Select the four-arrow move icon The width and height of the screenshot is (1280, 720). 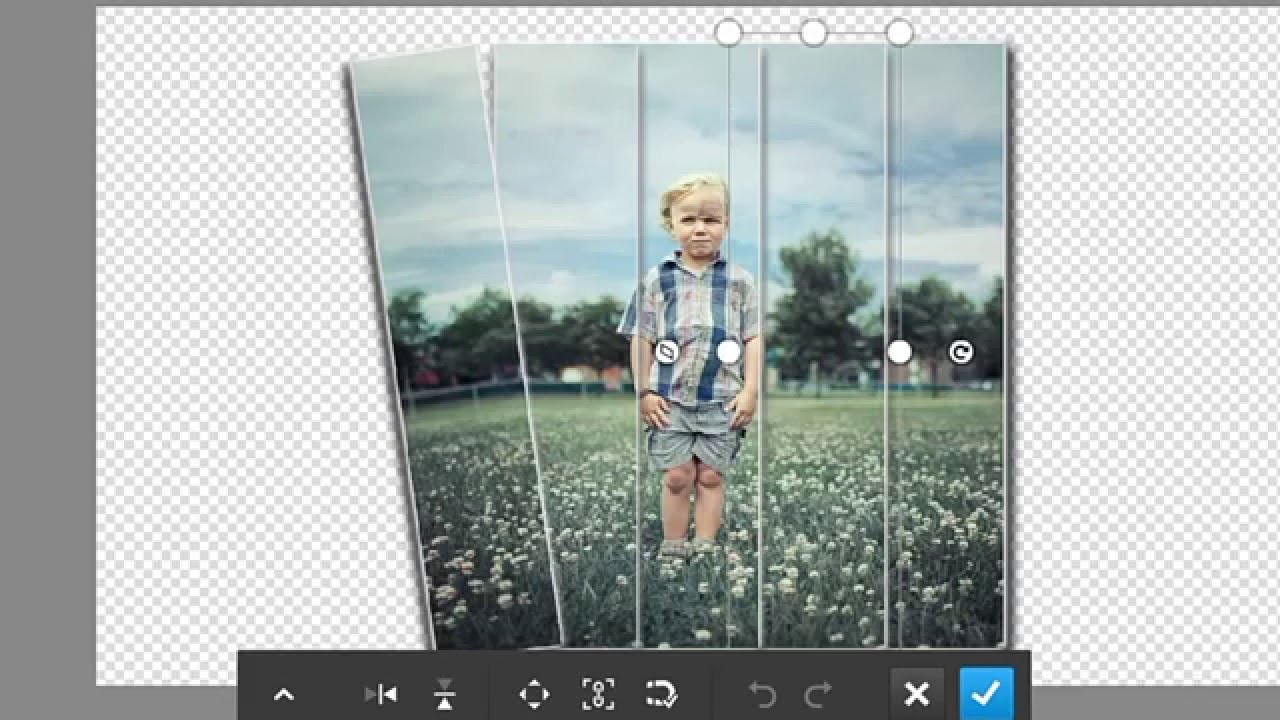pyautogui.click(x=534, y=694)
